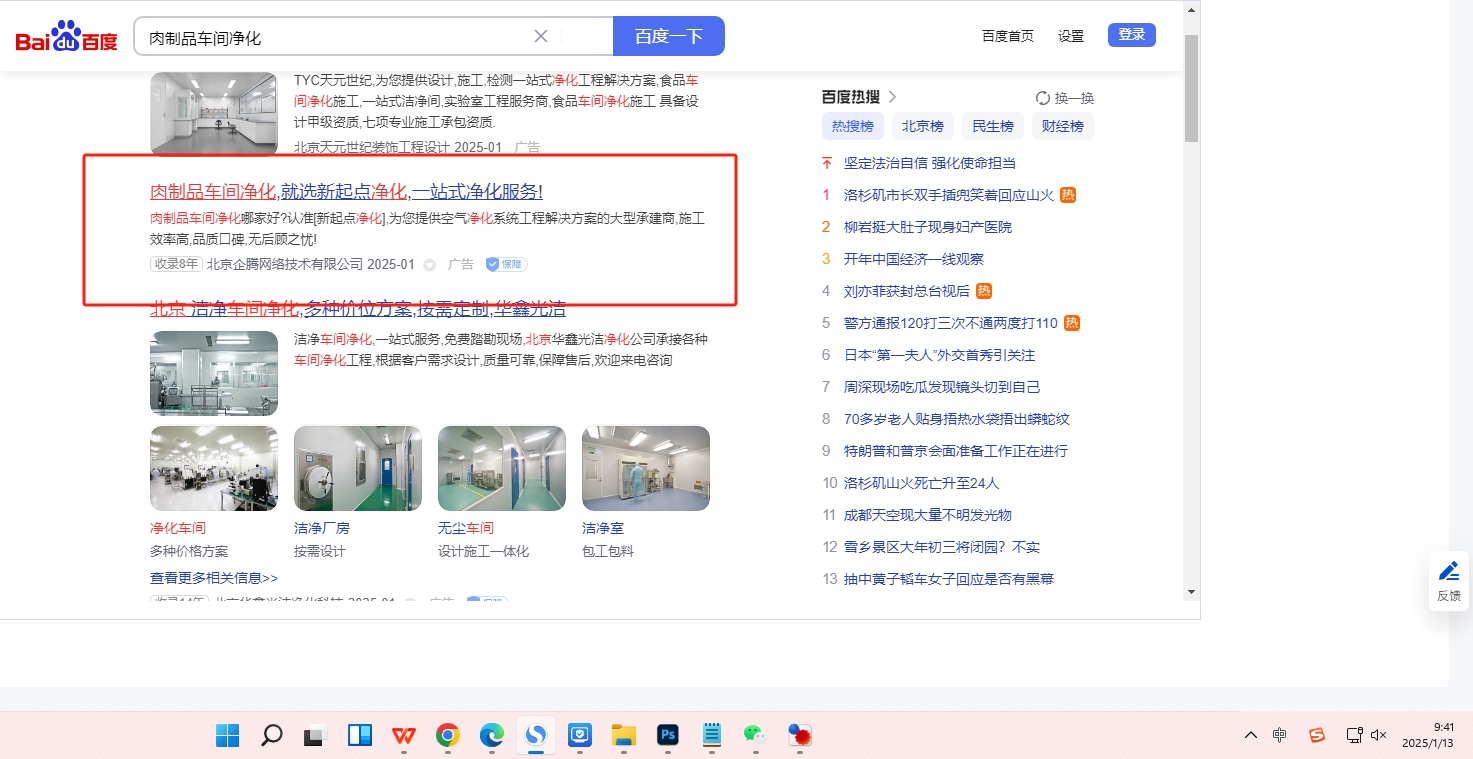This screenshot has height=759, width=1473.
Task: Click the 百度一下 search button
Action: pyautogui.click(x=669, y=36)
